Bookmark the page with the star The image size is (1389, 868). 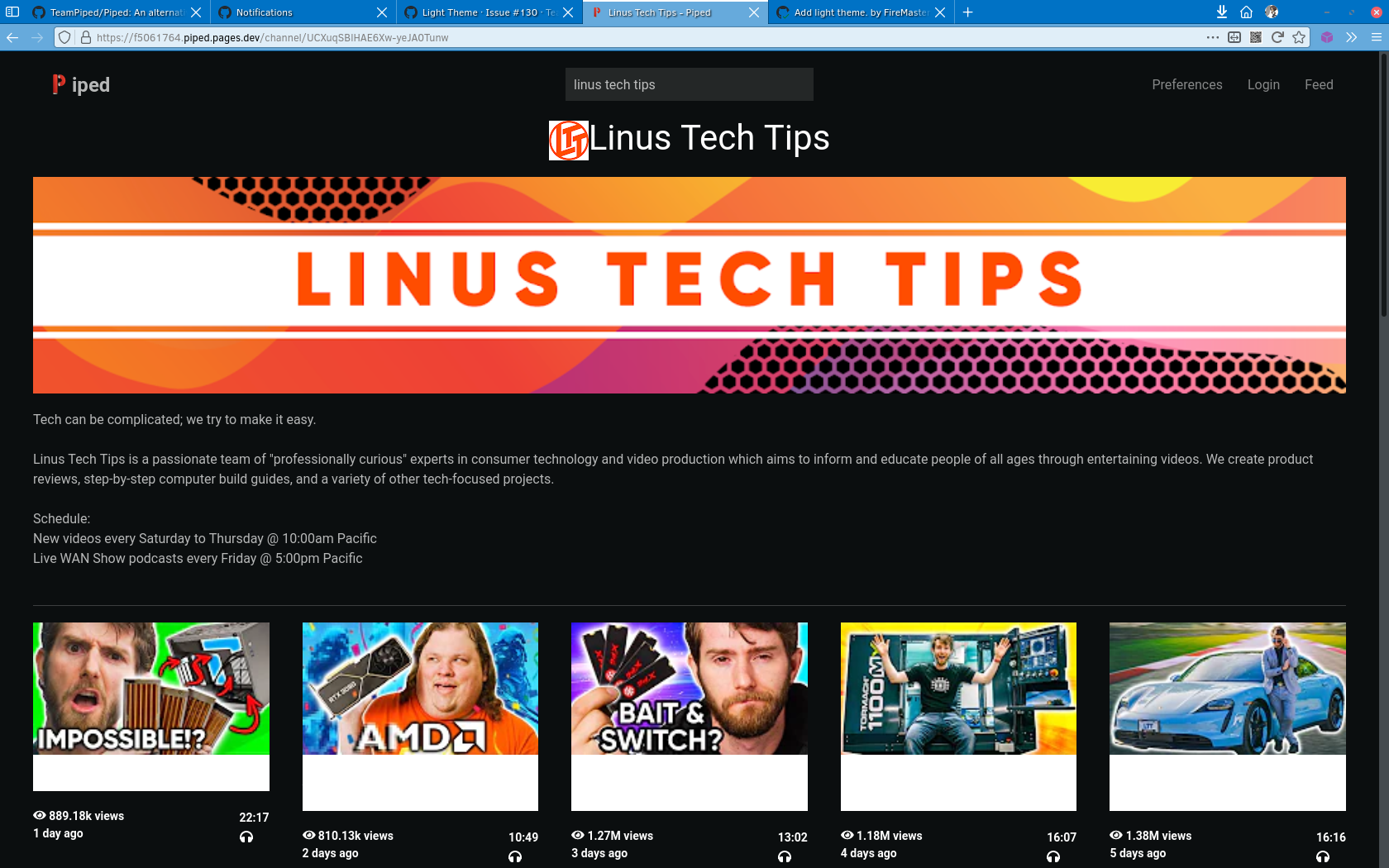[x=1299, y=37]
